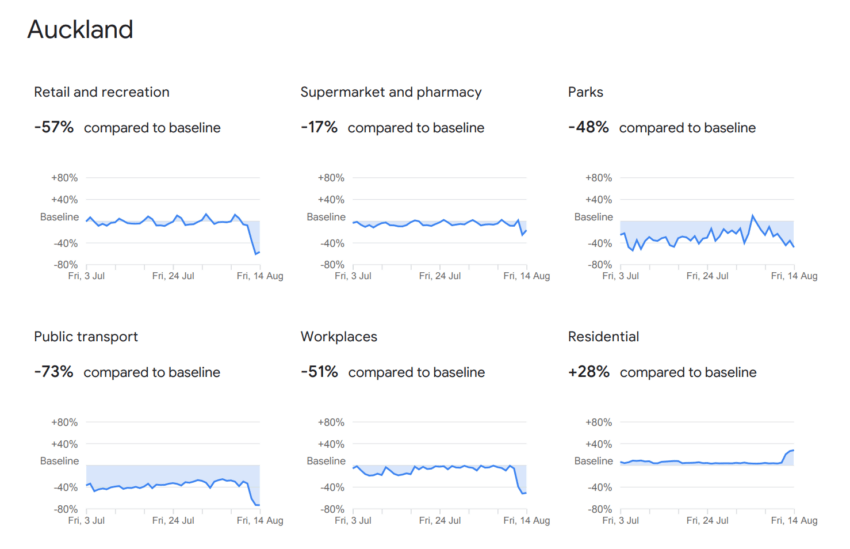Click the -73% public transport value
This screenshot has width=850, height=549.
pos(54,372)
